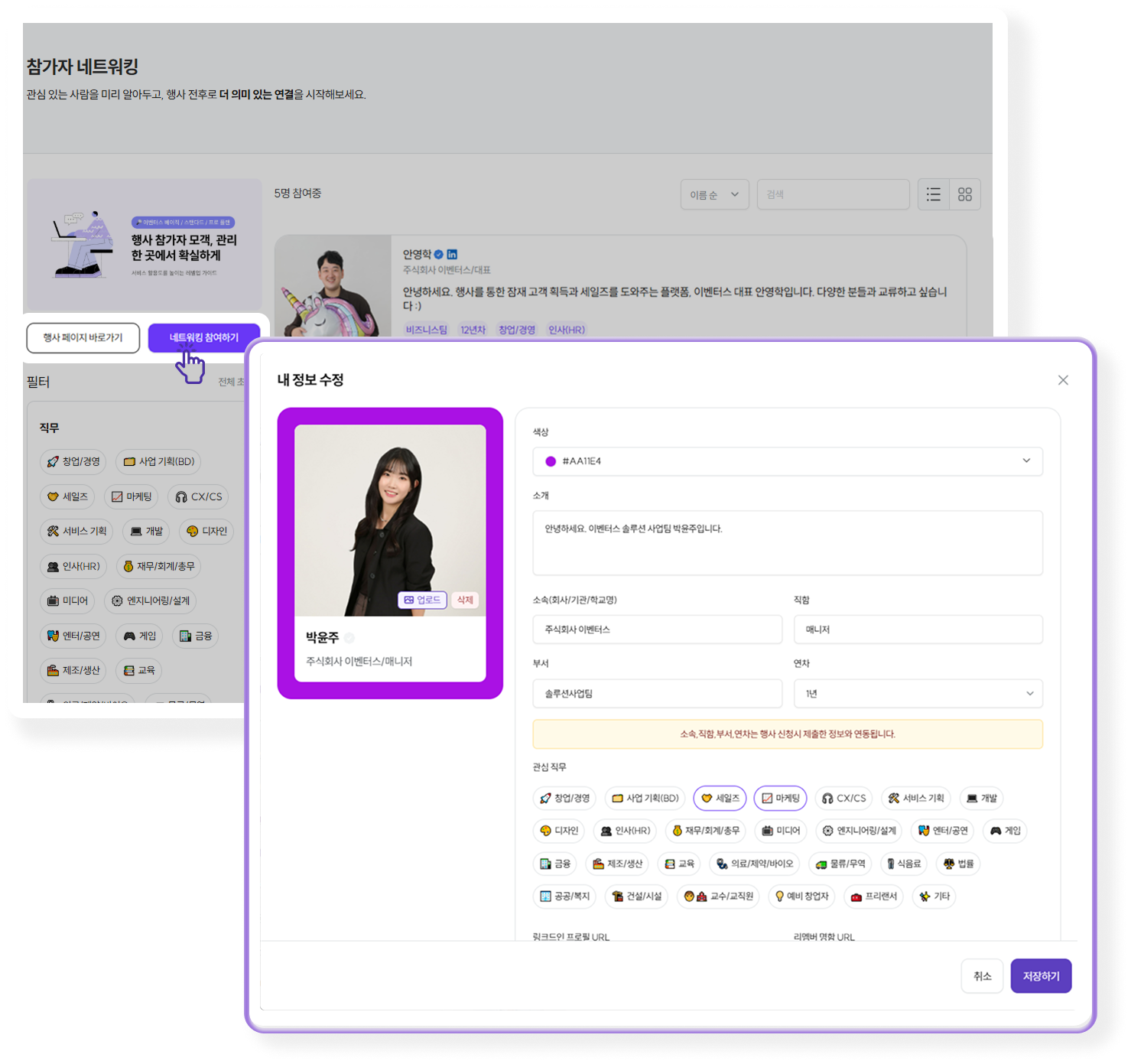Enable the 예비 창업자 interest tag
The image size is (1131, 1064).
pyautogui.click(x=801, y=896)
